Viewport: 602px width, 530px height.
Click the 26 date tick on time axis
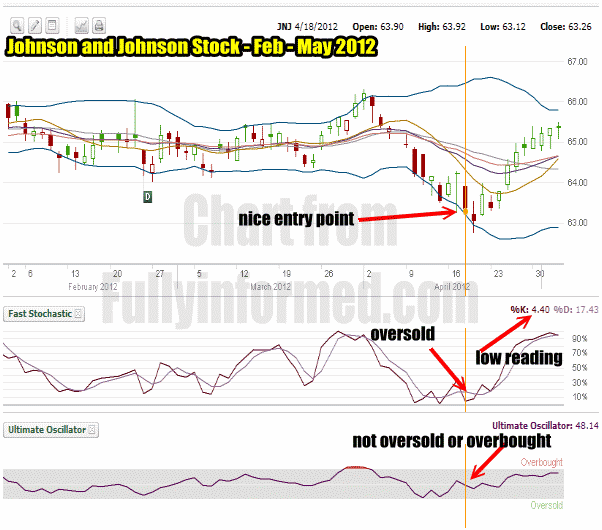(329, 274)
